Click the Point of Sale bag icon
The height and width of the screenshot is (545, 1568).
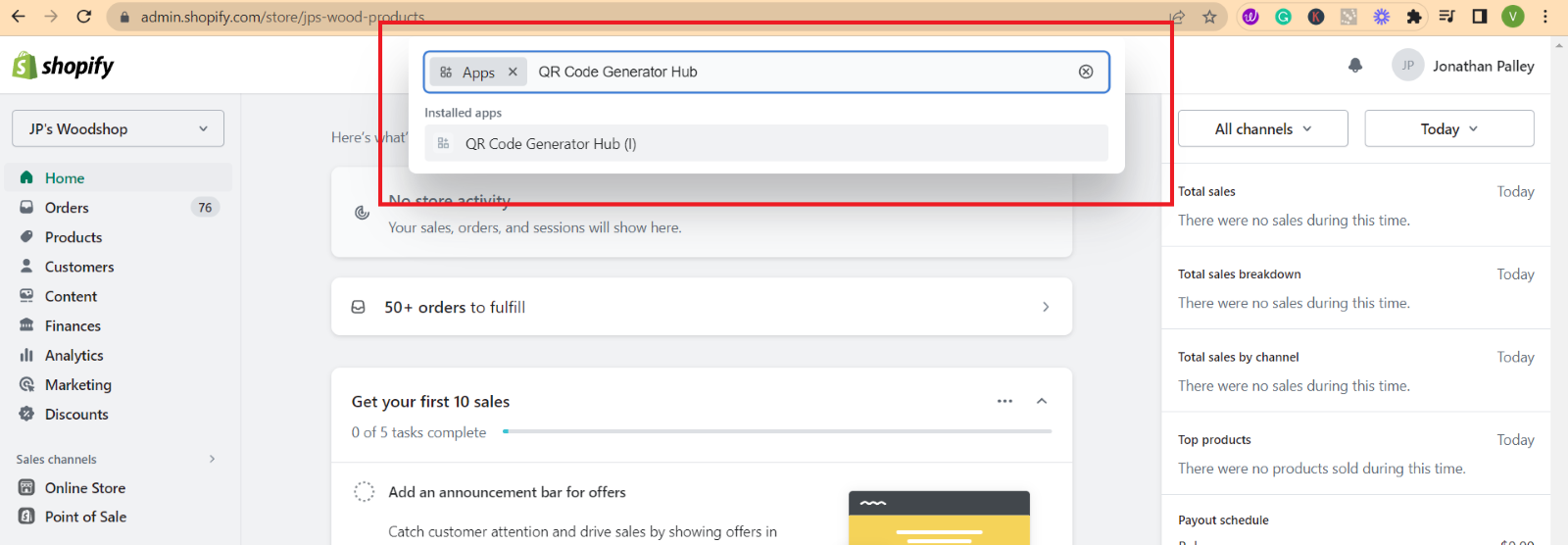coord(26,517)
